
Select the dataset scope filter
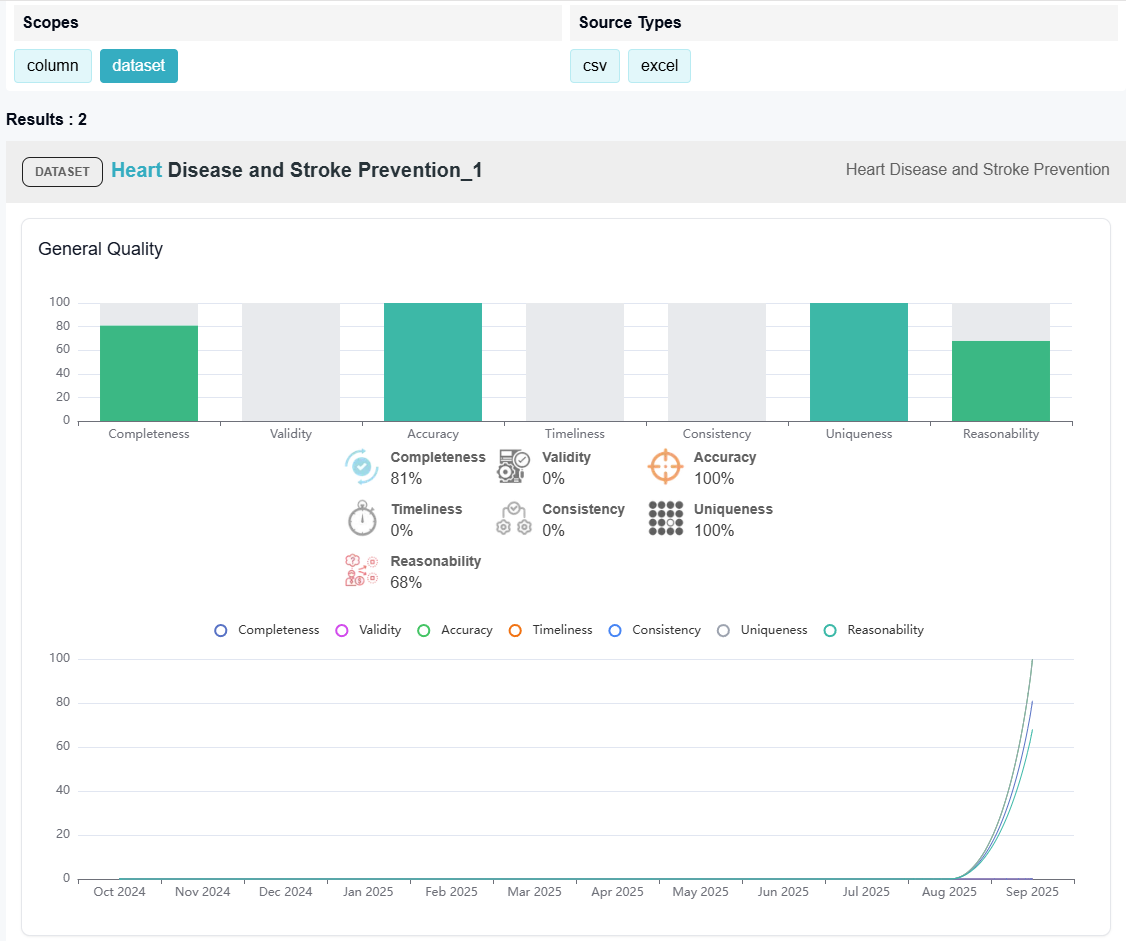tap(139, 66)
